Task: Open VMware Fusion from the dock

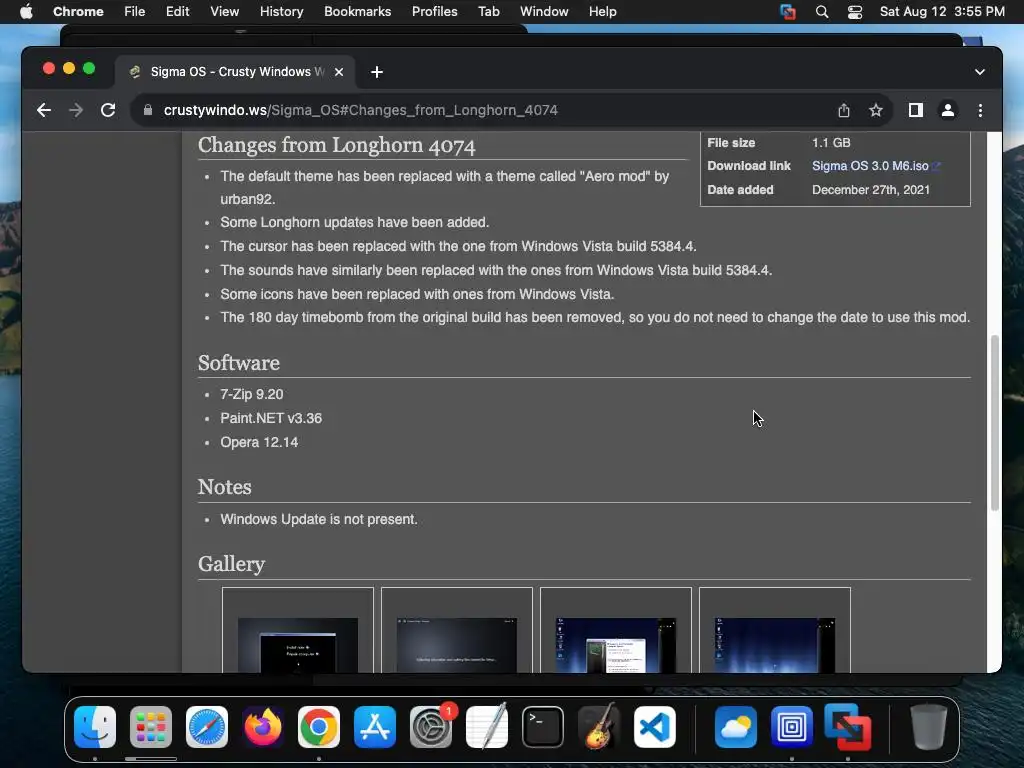Action: tap(848, 727)
